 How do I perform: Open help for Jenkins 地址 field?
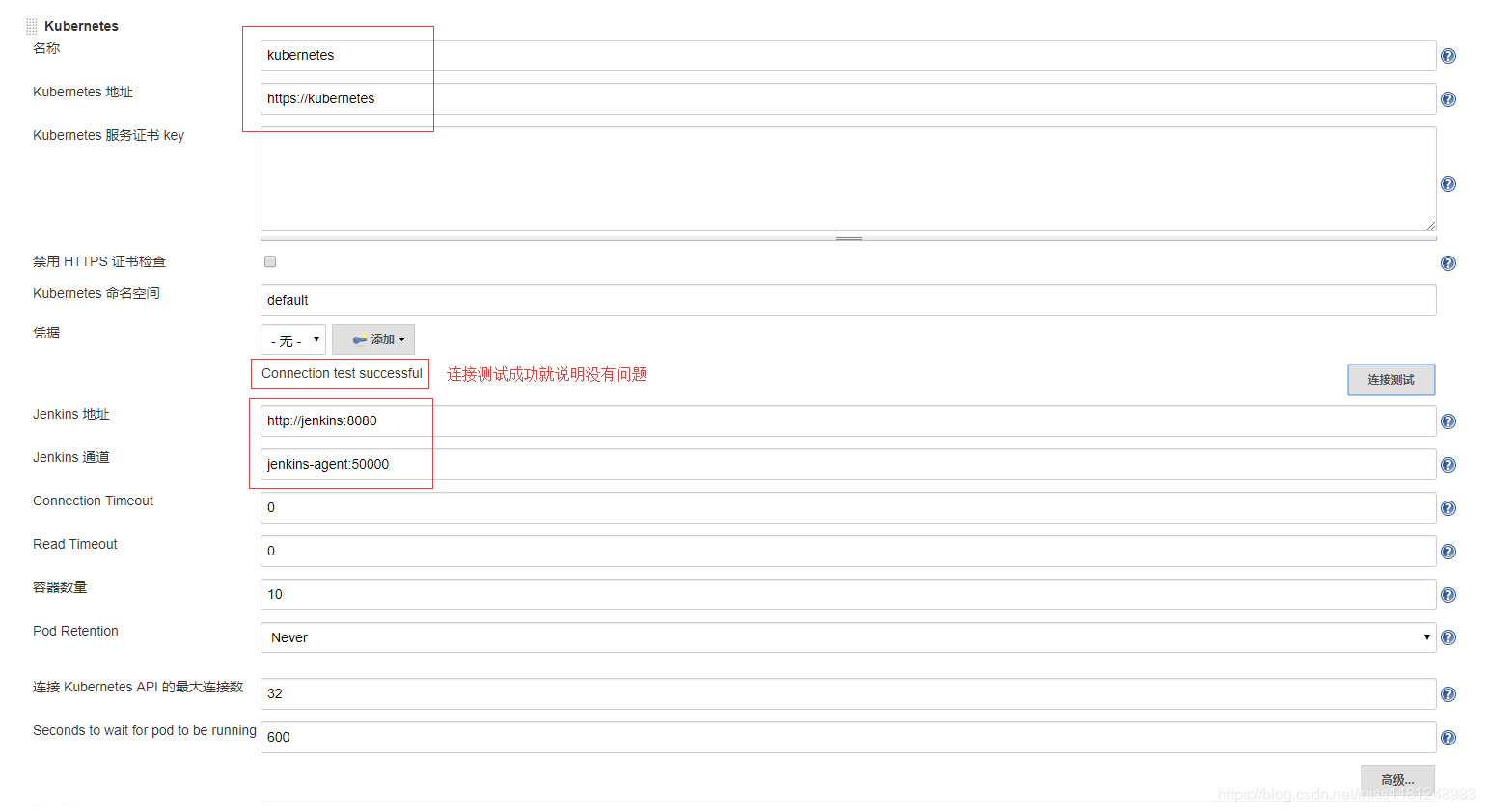click(x=1447, y=421)
